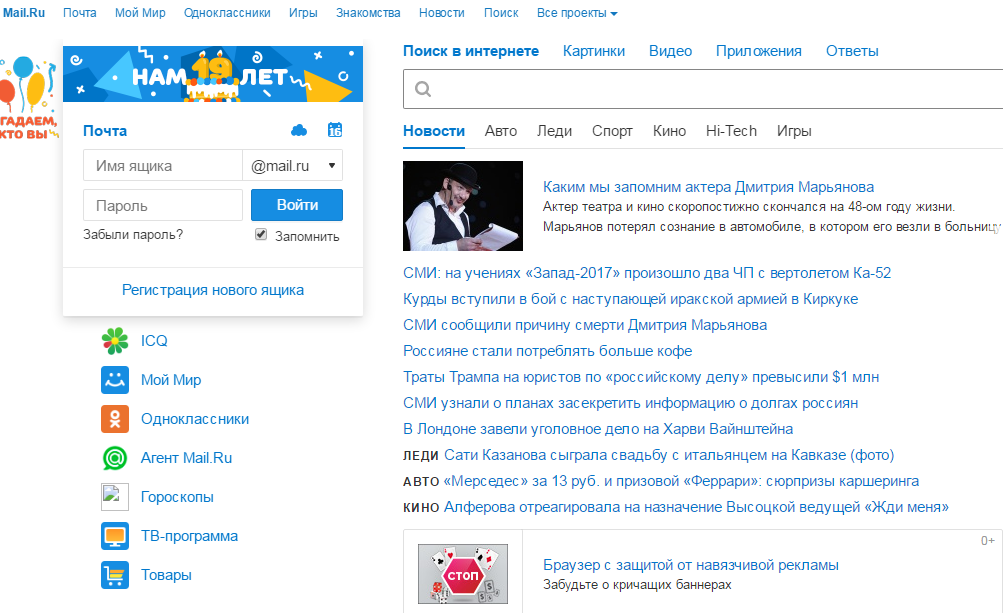Image resolution: width=1003 pixels, height=613 pixels.
Task: Focus the Имя ящика input field
Action: pos(162,166)
